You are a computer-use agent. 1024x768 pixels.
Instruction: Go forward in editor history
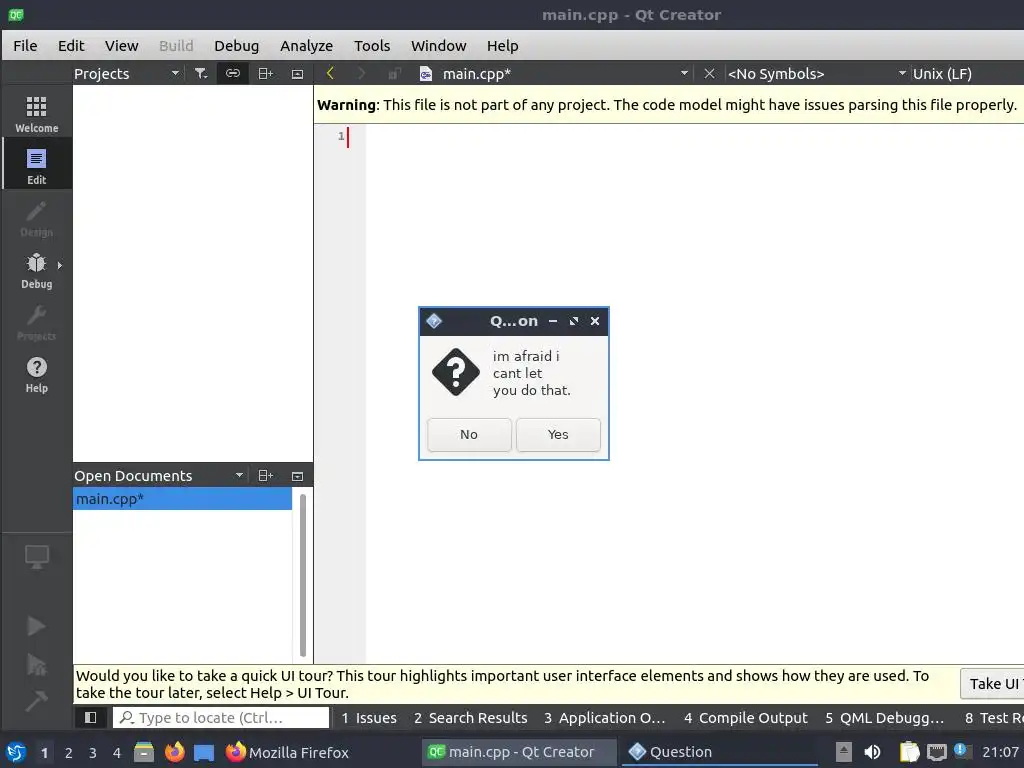pos(361,73)
